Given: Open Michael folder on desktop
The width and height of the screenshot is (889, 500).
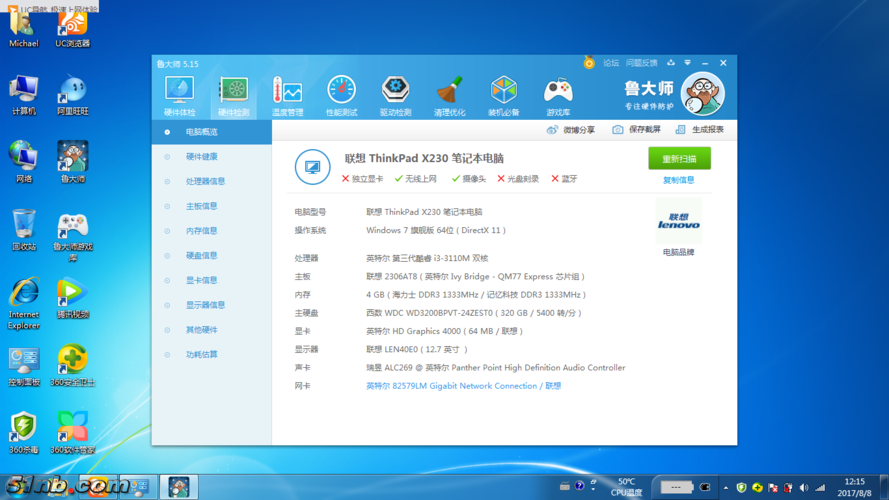Looking at the screenshot, I should (23, 29).
